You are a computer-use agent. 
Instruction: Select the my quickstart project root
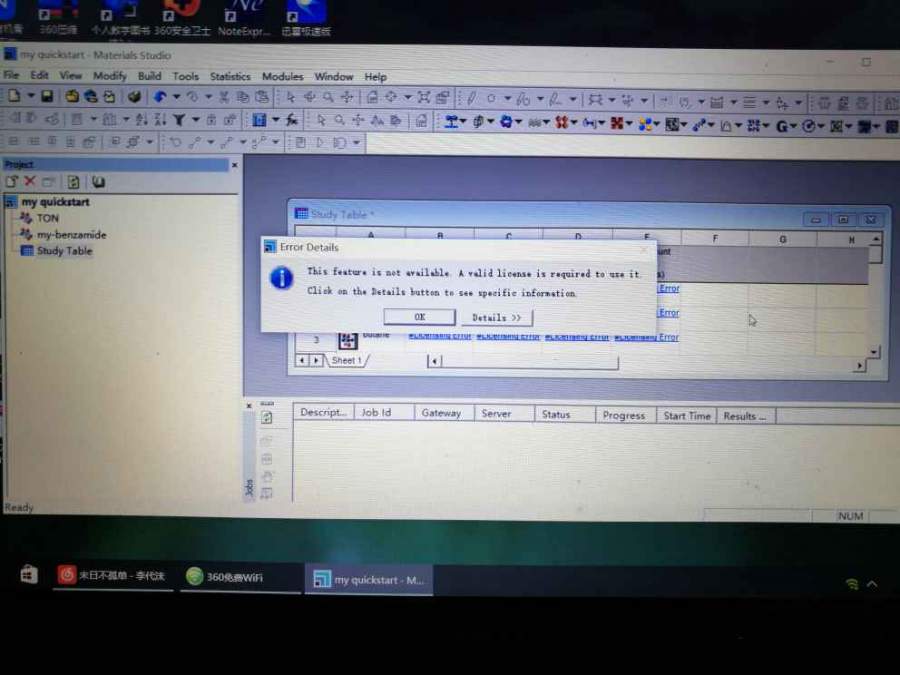[x=55, y=202]
